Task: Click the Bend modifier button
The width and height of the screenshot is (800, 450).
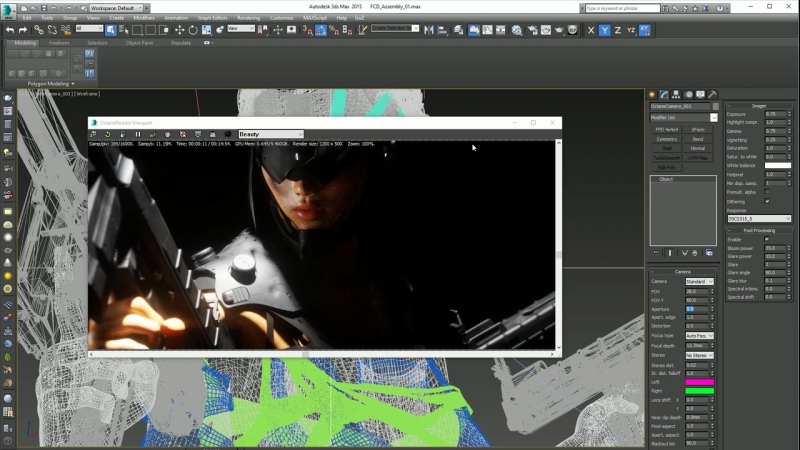Action: [698, 139]
